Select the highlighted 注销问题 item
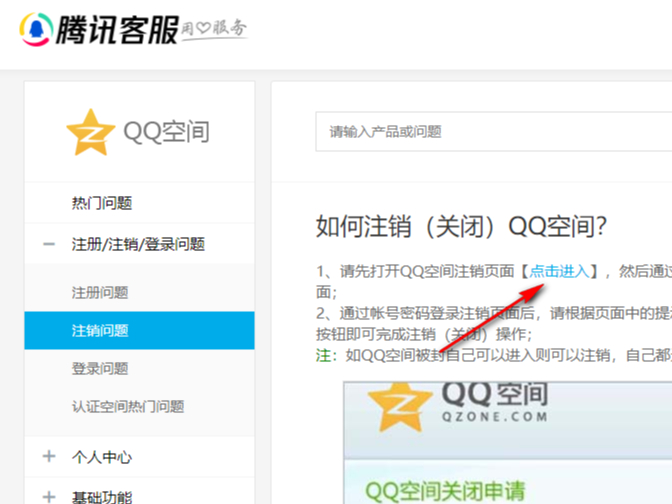This screenshot has width=672, height=504. click(x=139, y=330)
